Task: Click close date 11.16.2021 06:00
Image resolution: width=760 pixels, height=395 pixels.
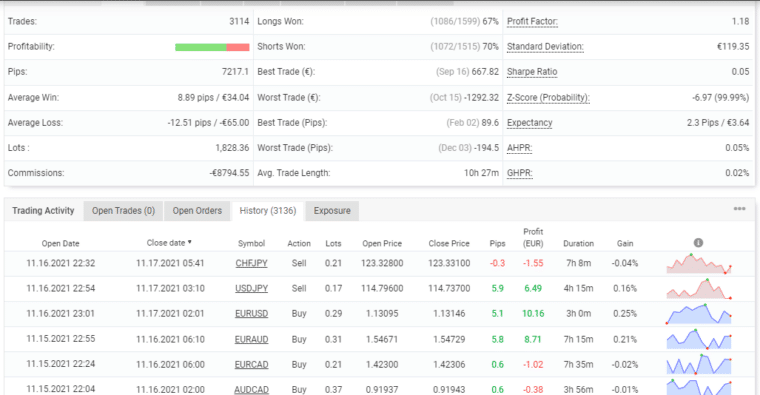Action: tap(170, 364)
